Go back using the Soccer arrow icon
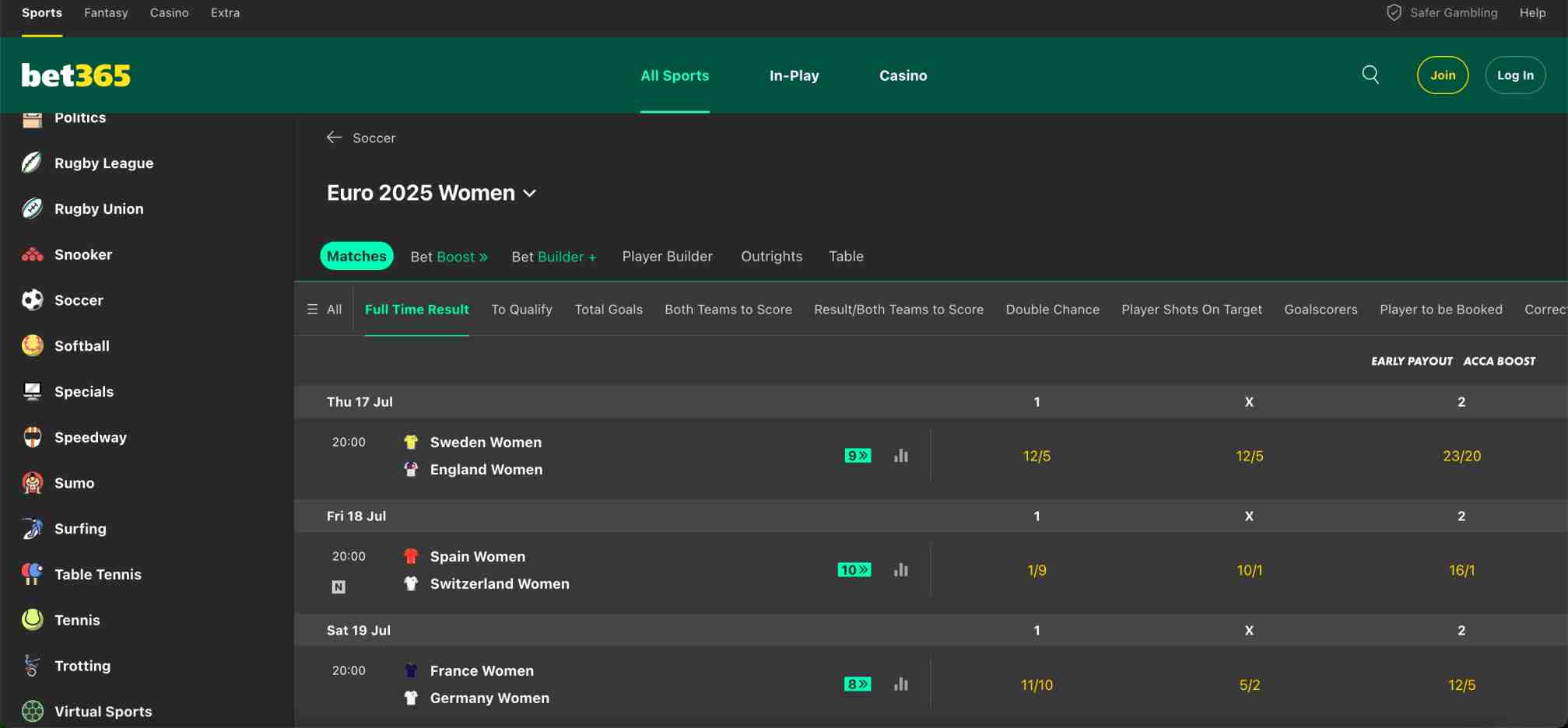The width and height of the screenshot is (1568, 728). 334,138
